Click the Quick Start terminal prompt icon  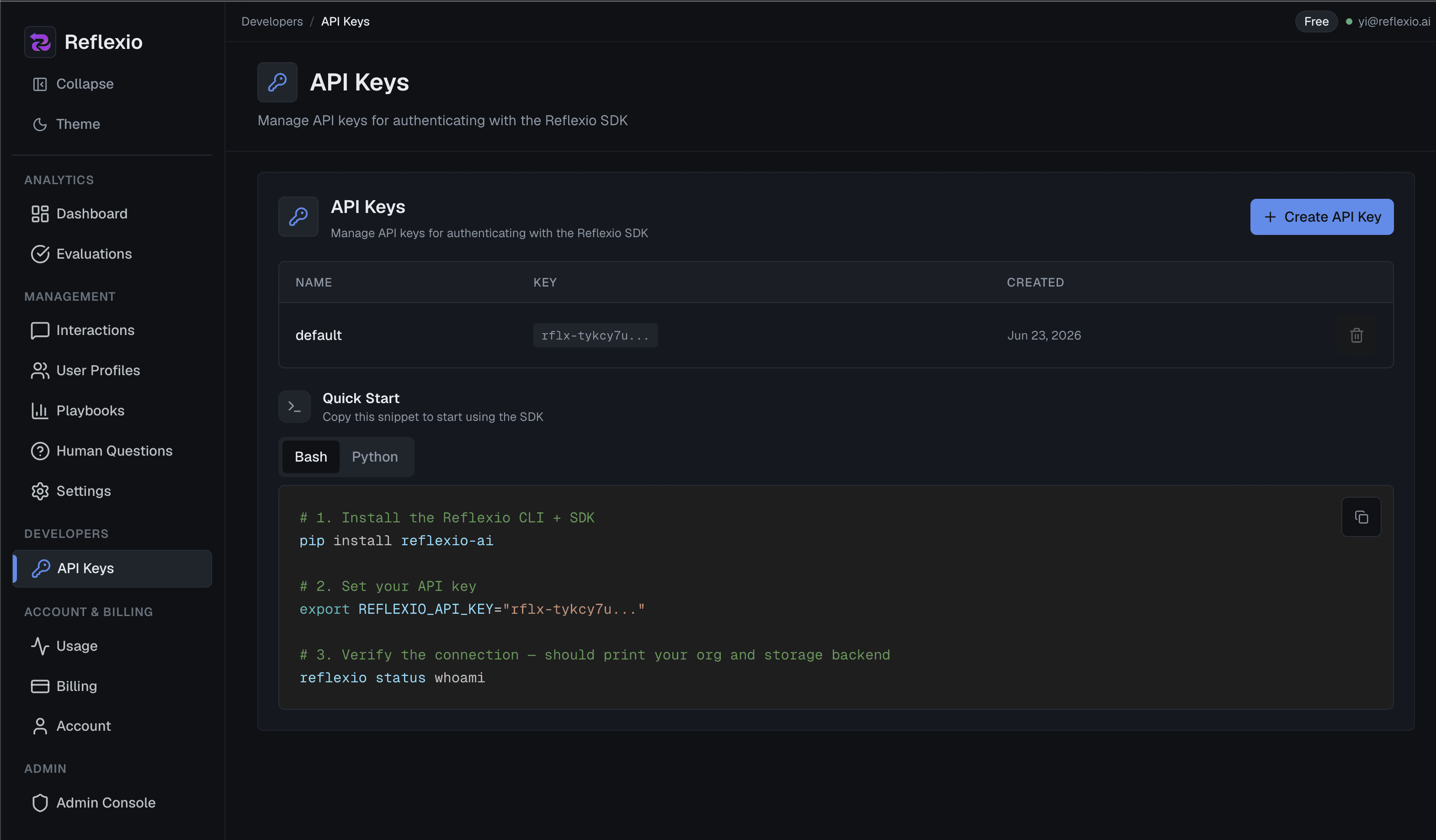[295, 406]
